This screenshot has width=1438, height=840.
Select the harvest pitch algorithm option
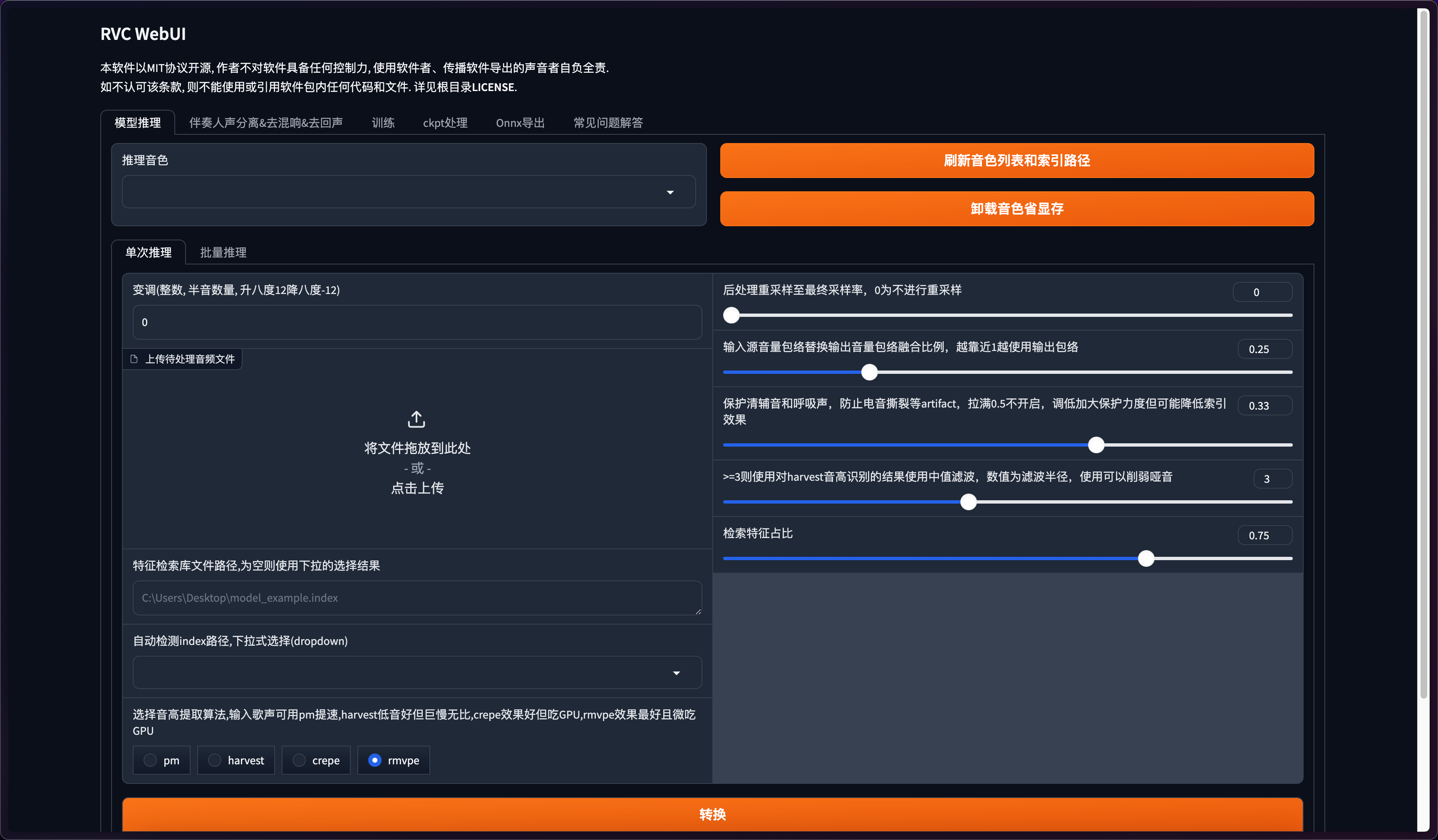pos(215,760)
